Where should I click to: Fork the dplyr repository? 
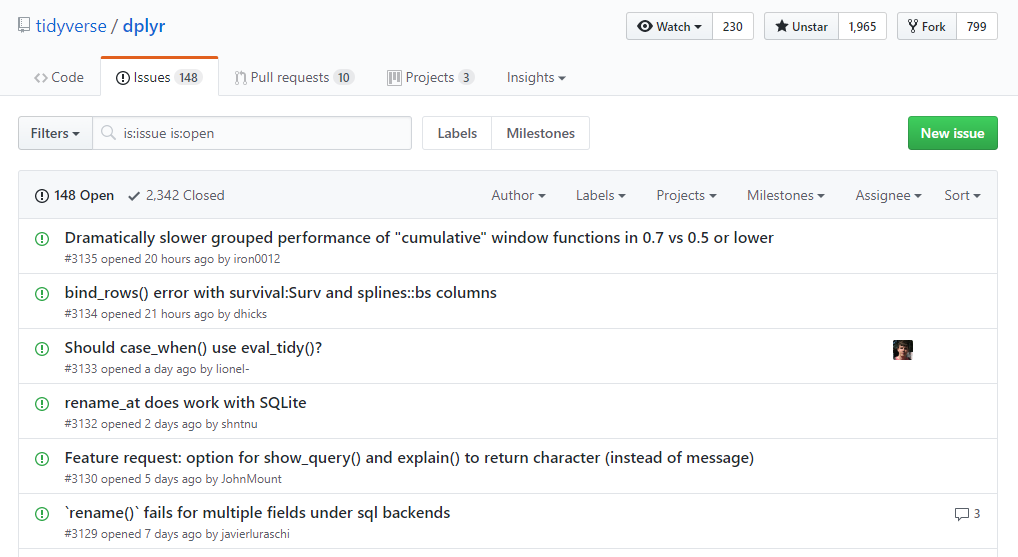coord(926,27)
